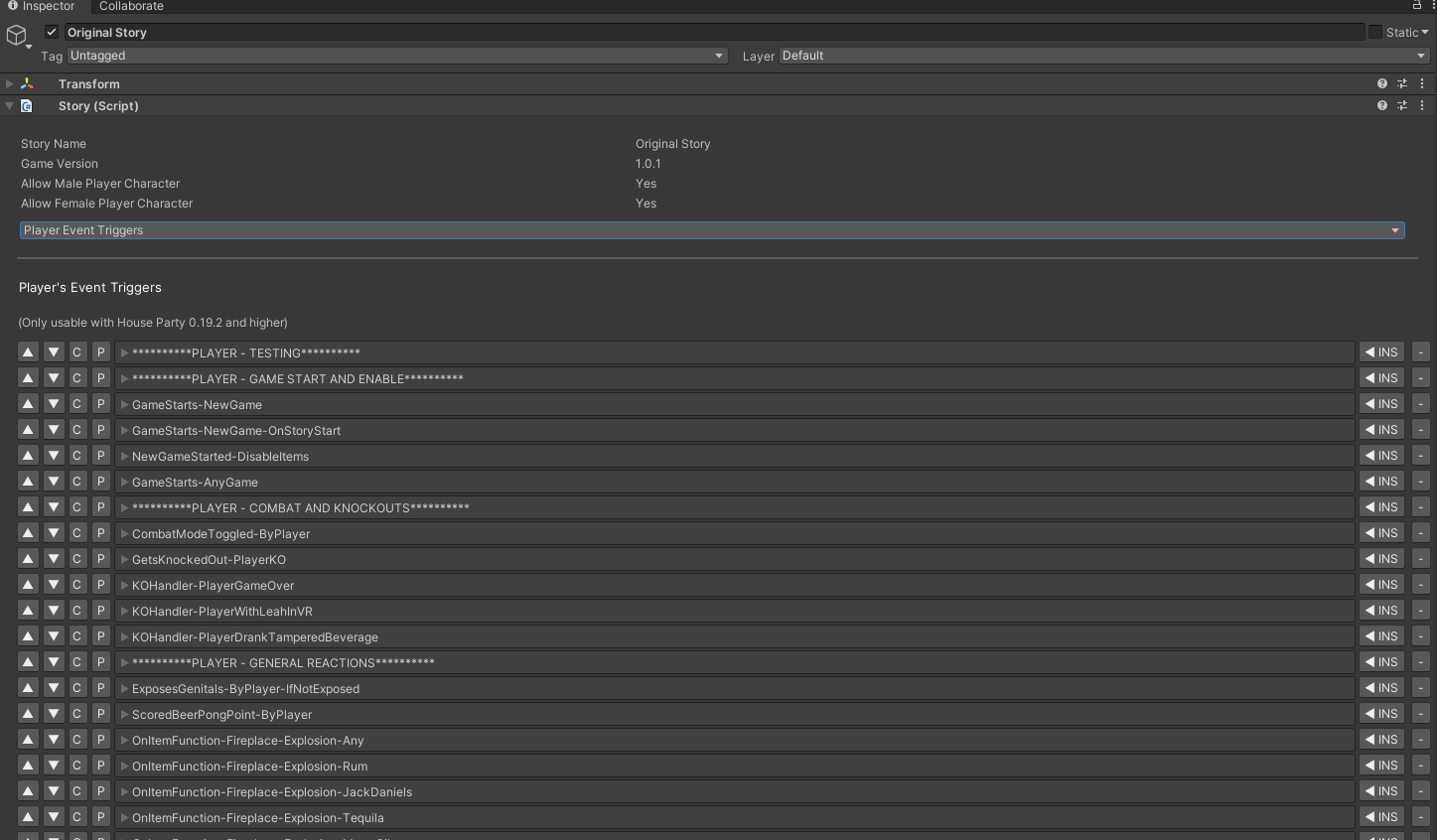
Task: Open the Layer dropdown showing Default
Action: (1103, 56)
